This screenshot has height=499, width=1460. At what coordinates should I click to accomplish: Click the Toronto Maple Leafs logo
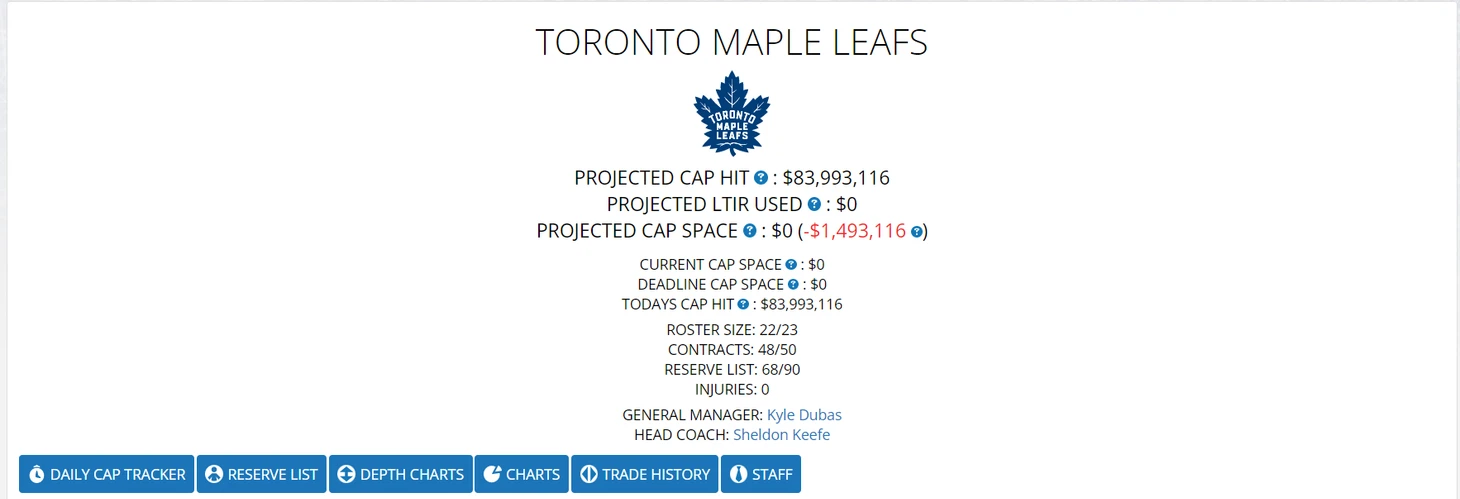(732, 112)
